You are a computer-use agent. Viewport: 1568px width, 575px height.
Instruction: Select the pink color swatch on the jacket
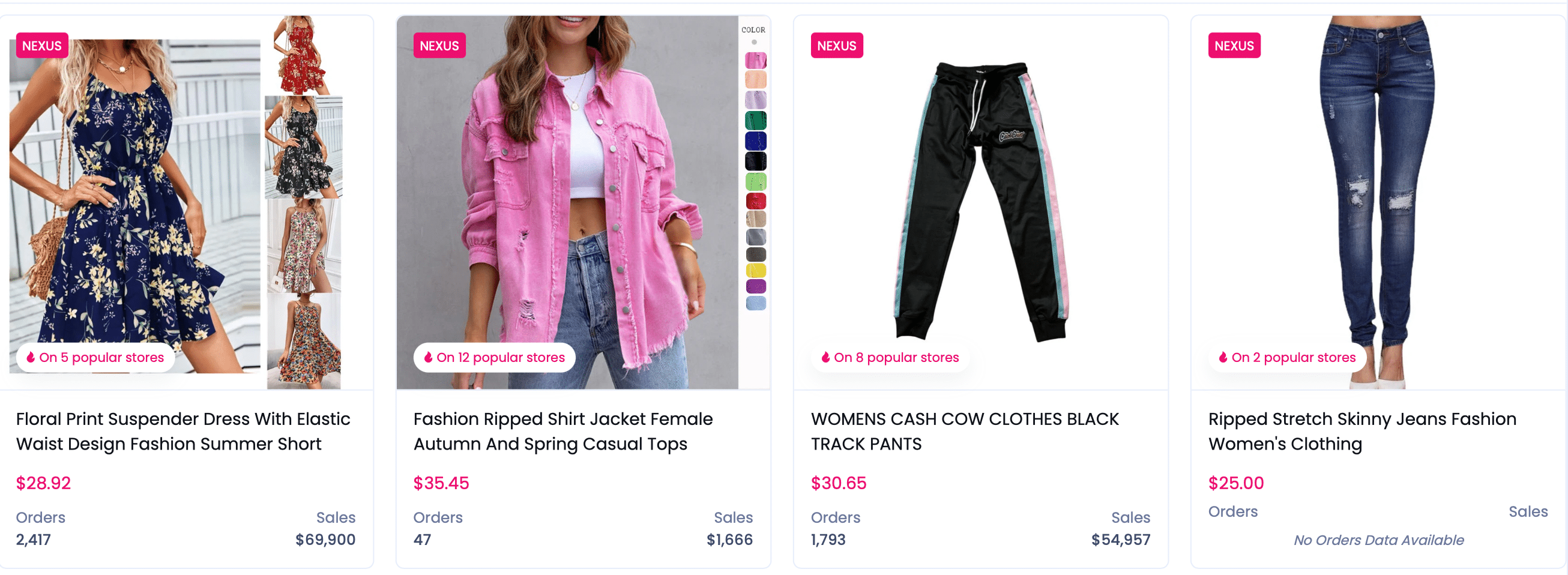756,59
